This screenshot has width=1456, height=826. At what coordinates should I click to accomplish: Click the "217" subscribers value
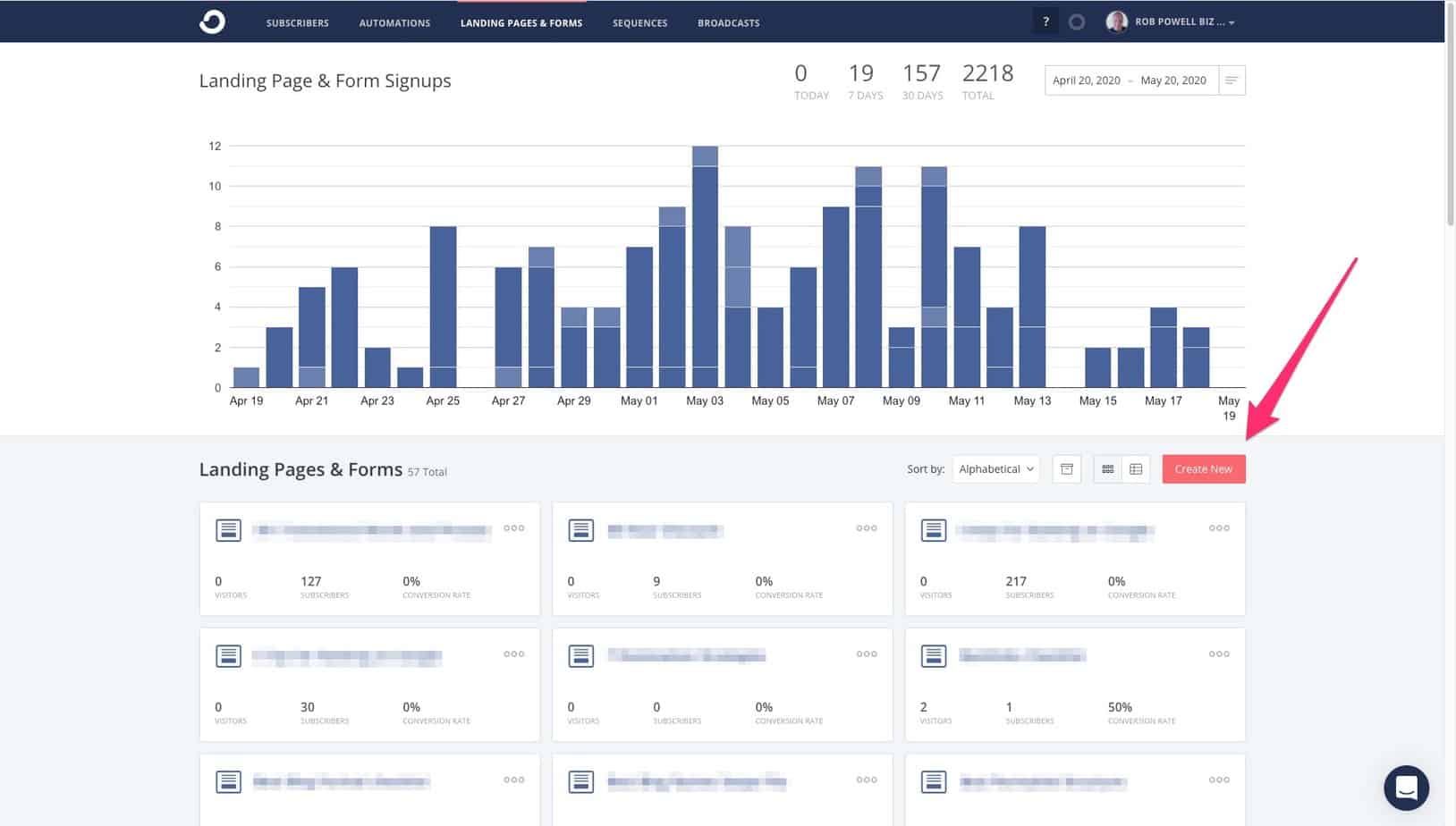(1016, 581)
